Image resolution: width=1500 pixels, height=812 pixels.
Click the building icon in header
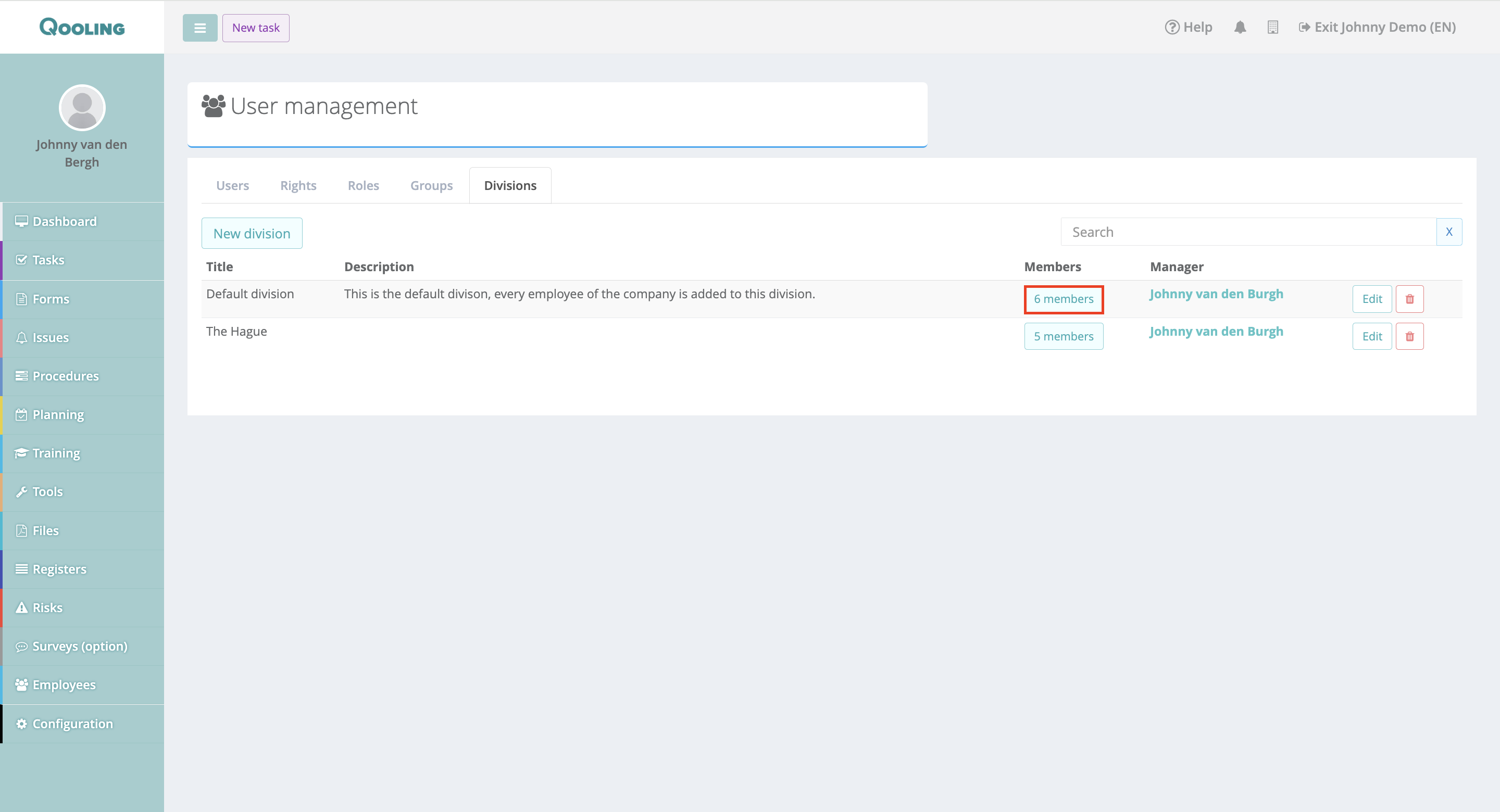click(x=1272, y=28)
